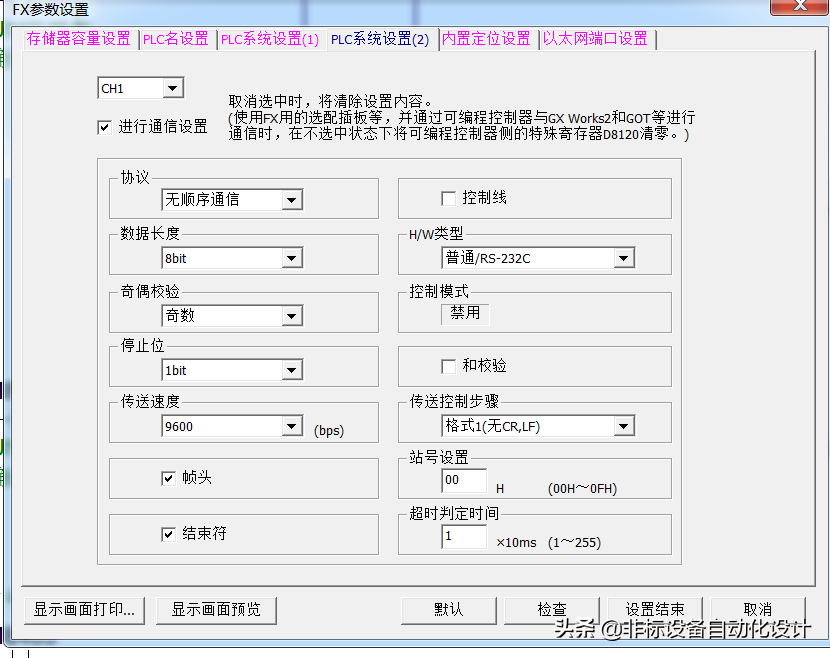Tick the 和校验 checkbox
The height and width of the screenshot is (658, 830).
pos(448,366)
